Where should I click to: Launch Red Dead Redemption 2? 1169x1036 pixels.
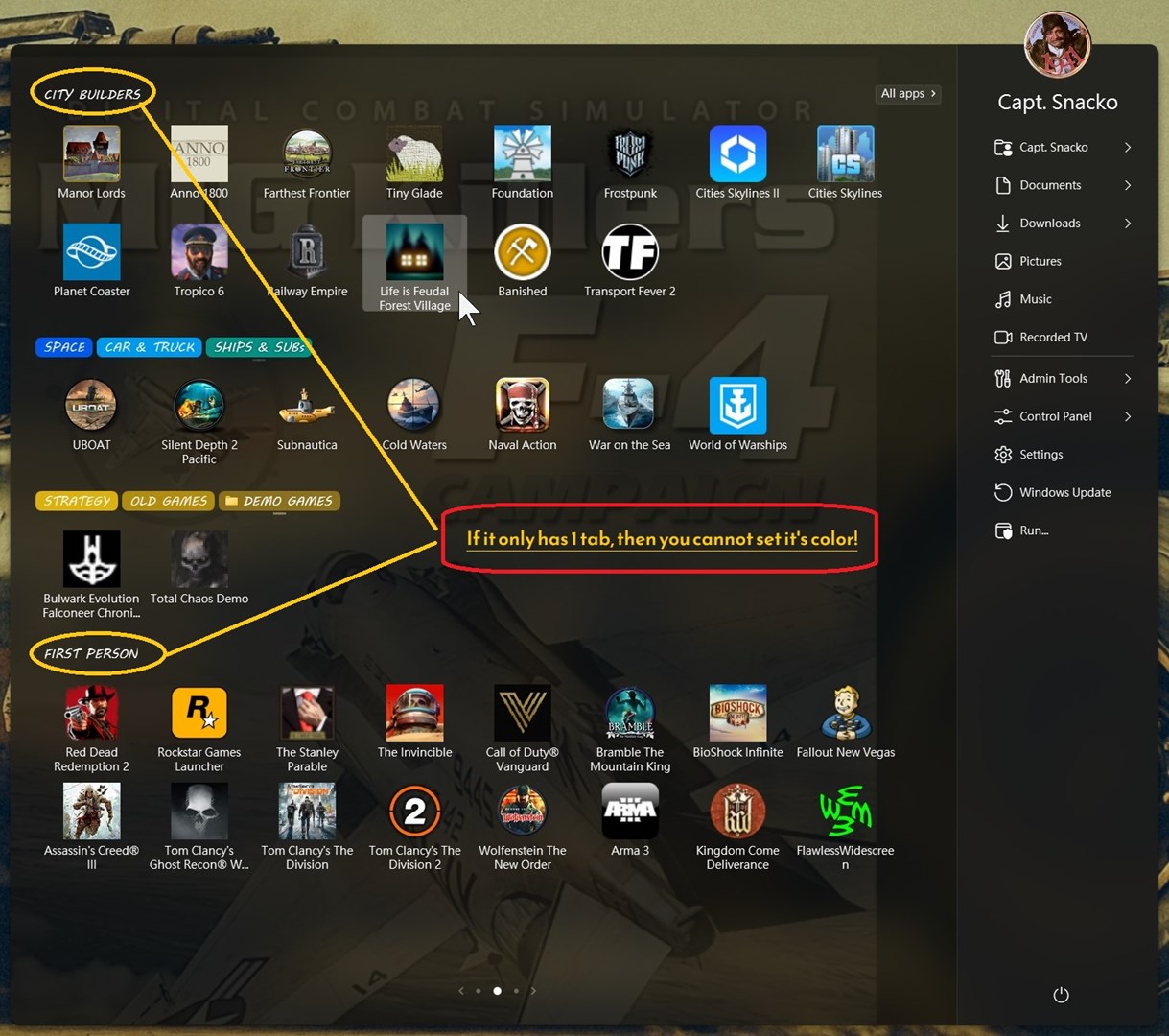[91, 715]
